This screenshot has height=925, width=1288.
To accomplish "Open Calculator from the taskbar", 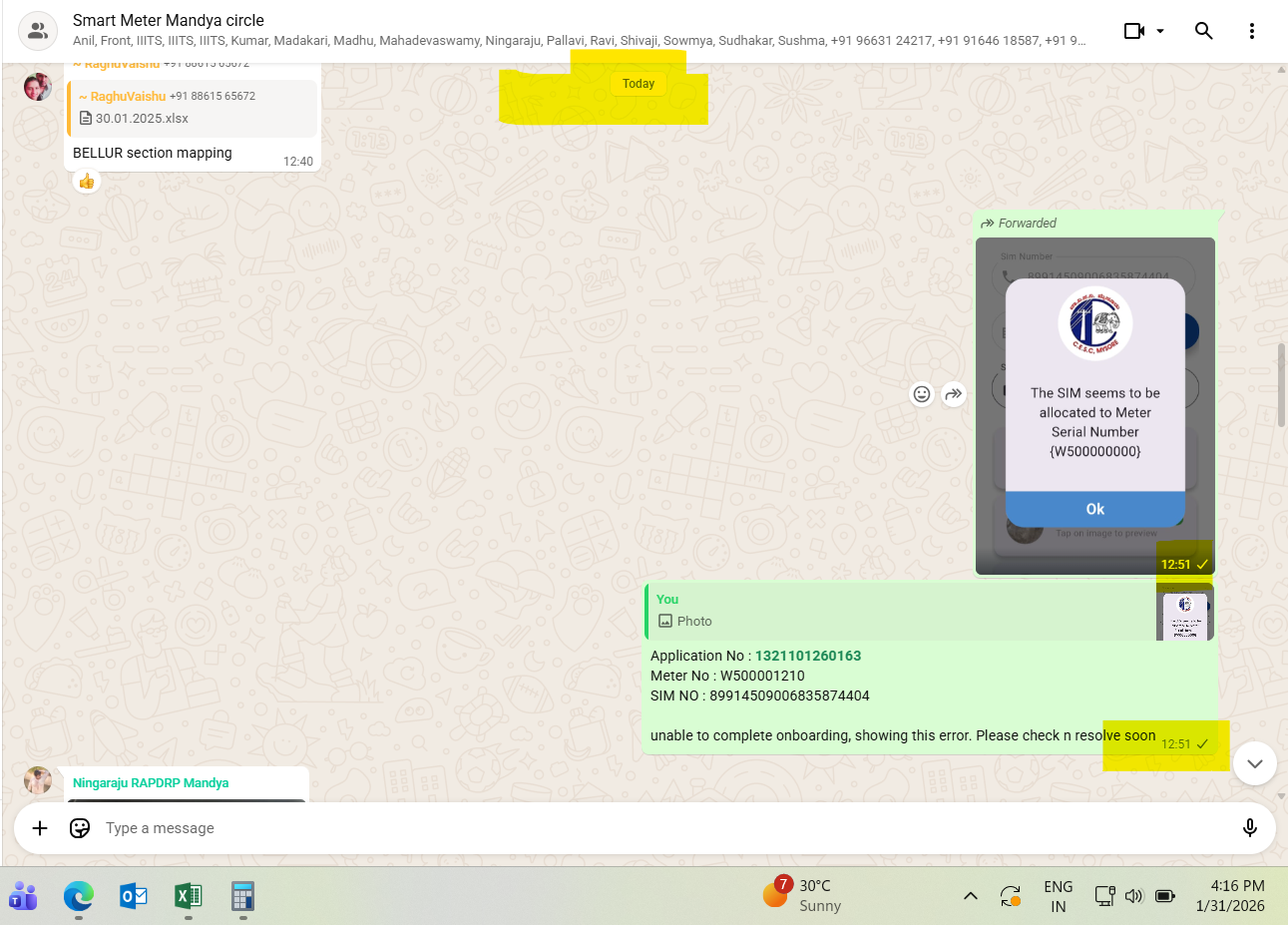I will [242, 896].
